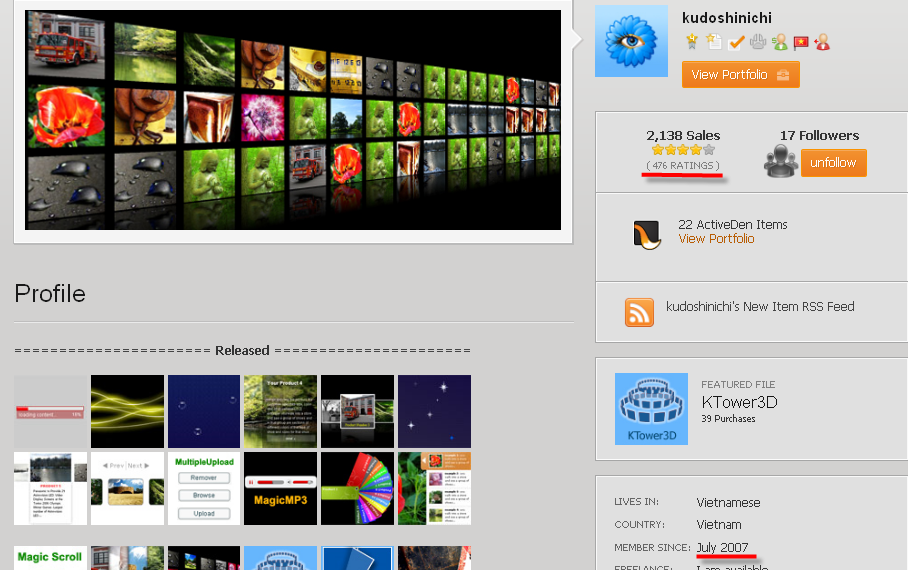The width and height of the screenshot is (908, 570).
Task: Click the orange View Portfolio button
Action: point(741,75)
